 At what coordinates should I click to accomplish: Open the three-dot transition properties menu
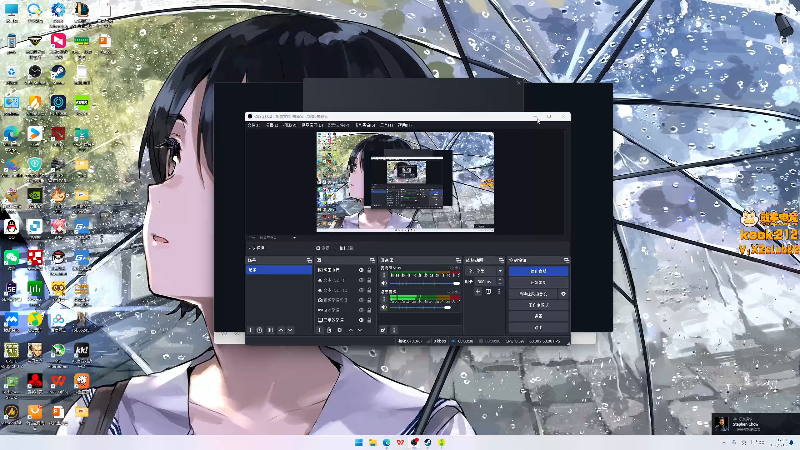[499, 291]
